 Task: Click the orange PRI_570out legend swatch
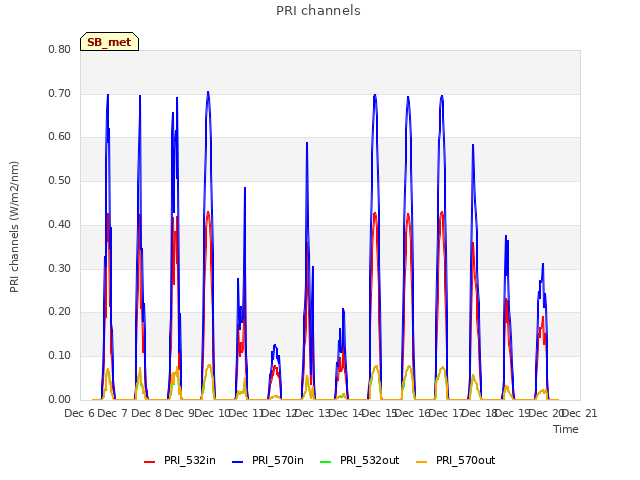[422, 462]
